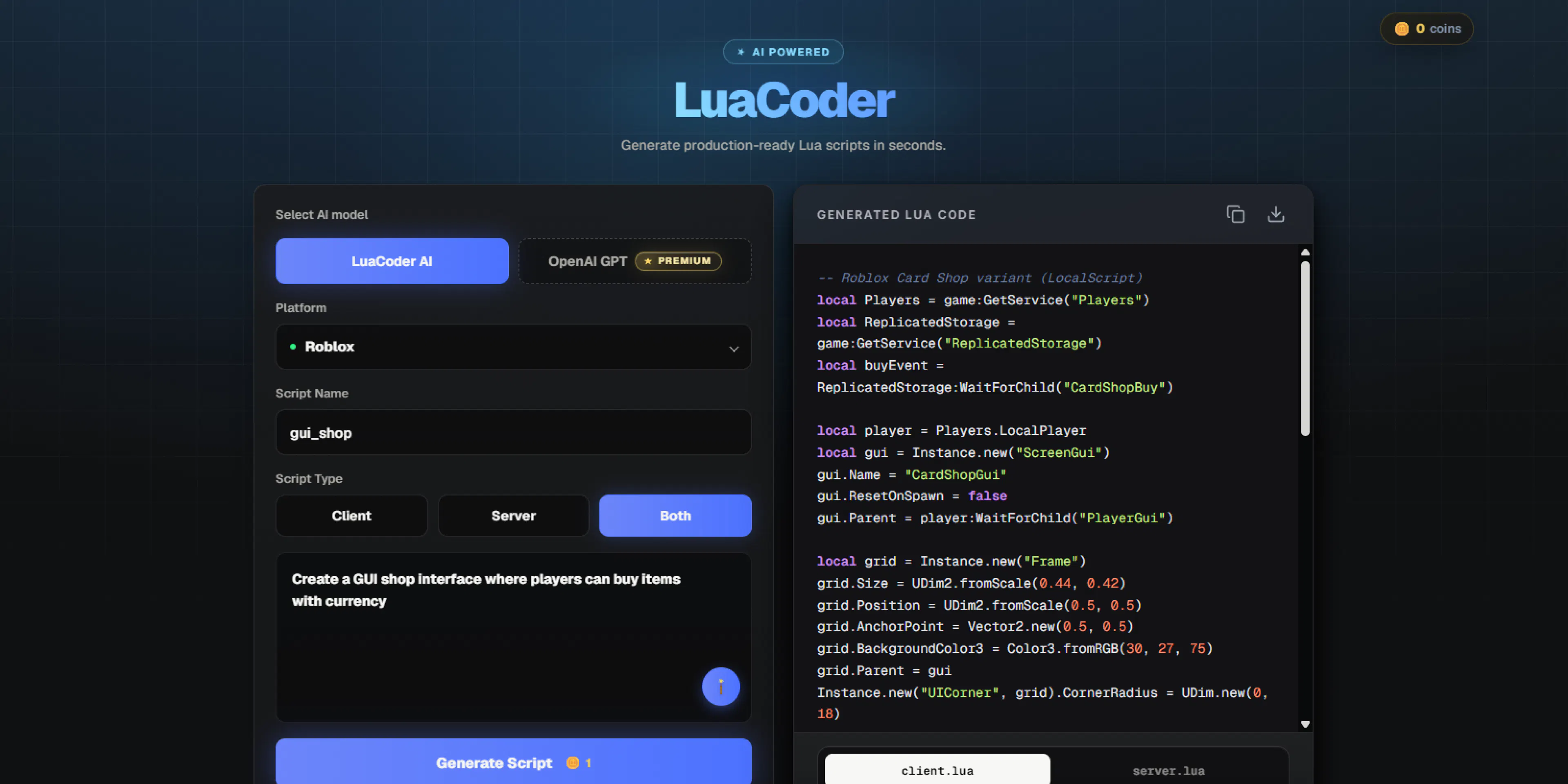Select the OpenAI GPT model
This screenshot has height=784, width=1568.
pyautogui.click(x=635, y=261)
